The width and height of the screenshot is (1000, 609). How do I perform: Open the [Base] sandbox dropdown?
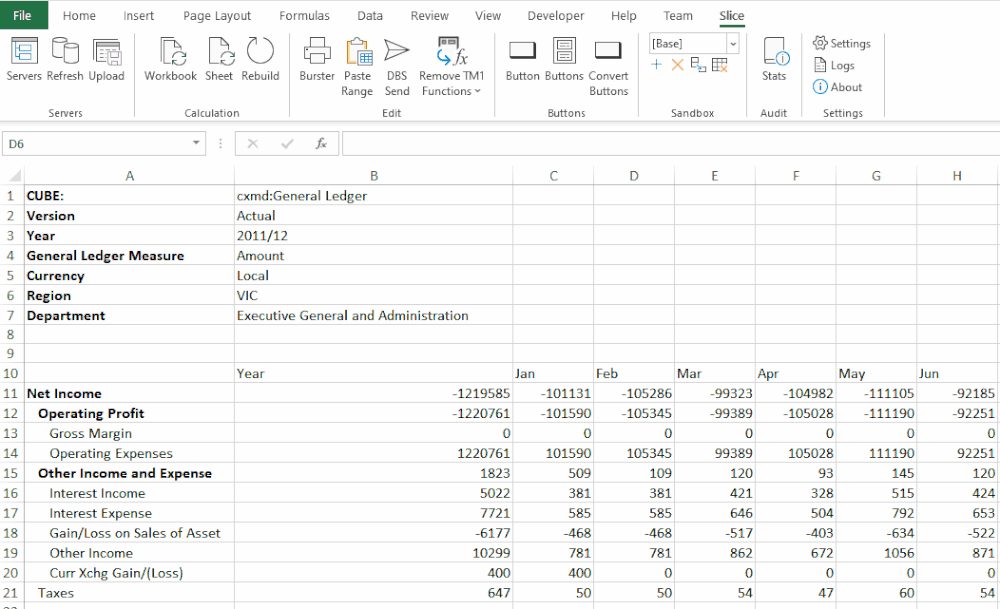pos(732,44)
